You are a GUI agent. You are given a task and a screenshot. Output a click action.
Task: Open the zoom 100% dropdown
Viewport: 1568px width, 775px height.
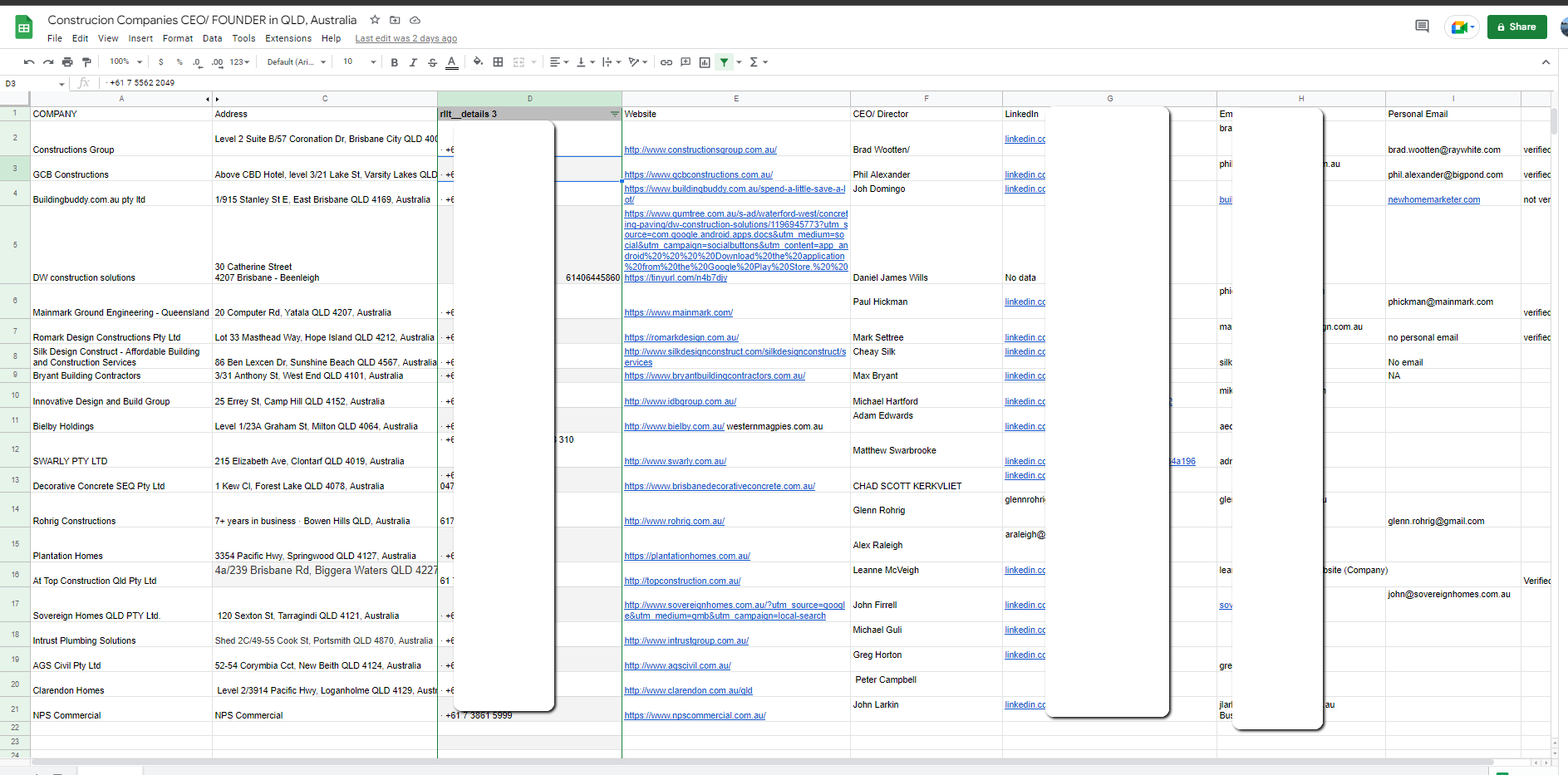pos(126,62)
